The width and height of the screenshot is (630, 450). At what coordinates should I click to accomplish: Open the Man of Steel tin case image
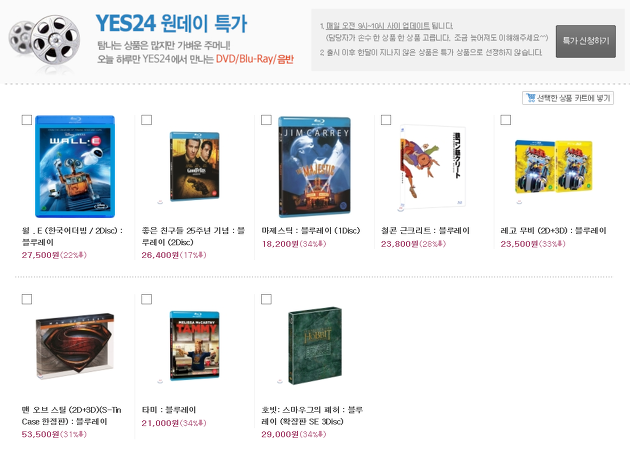[75, 346]
